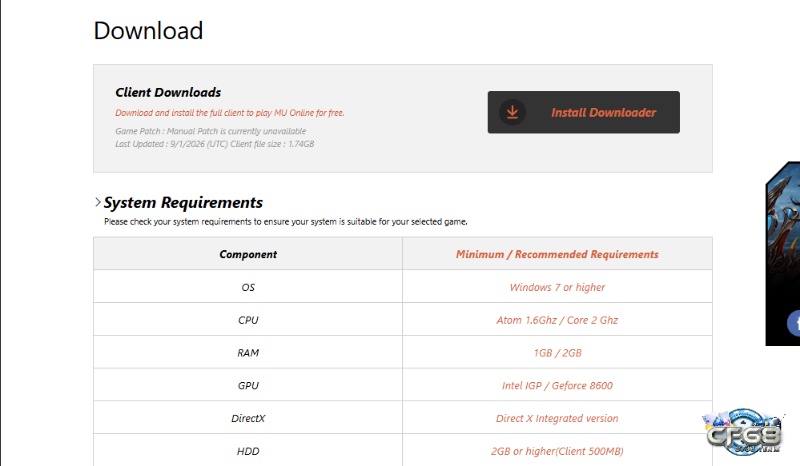The image size is (800, 466).
Task: Click the Minimum / Recommended Requirements header
Action: click(557, 254)
